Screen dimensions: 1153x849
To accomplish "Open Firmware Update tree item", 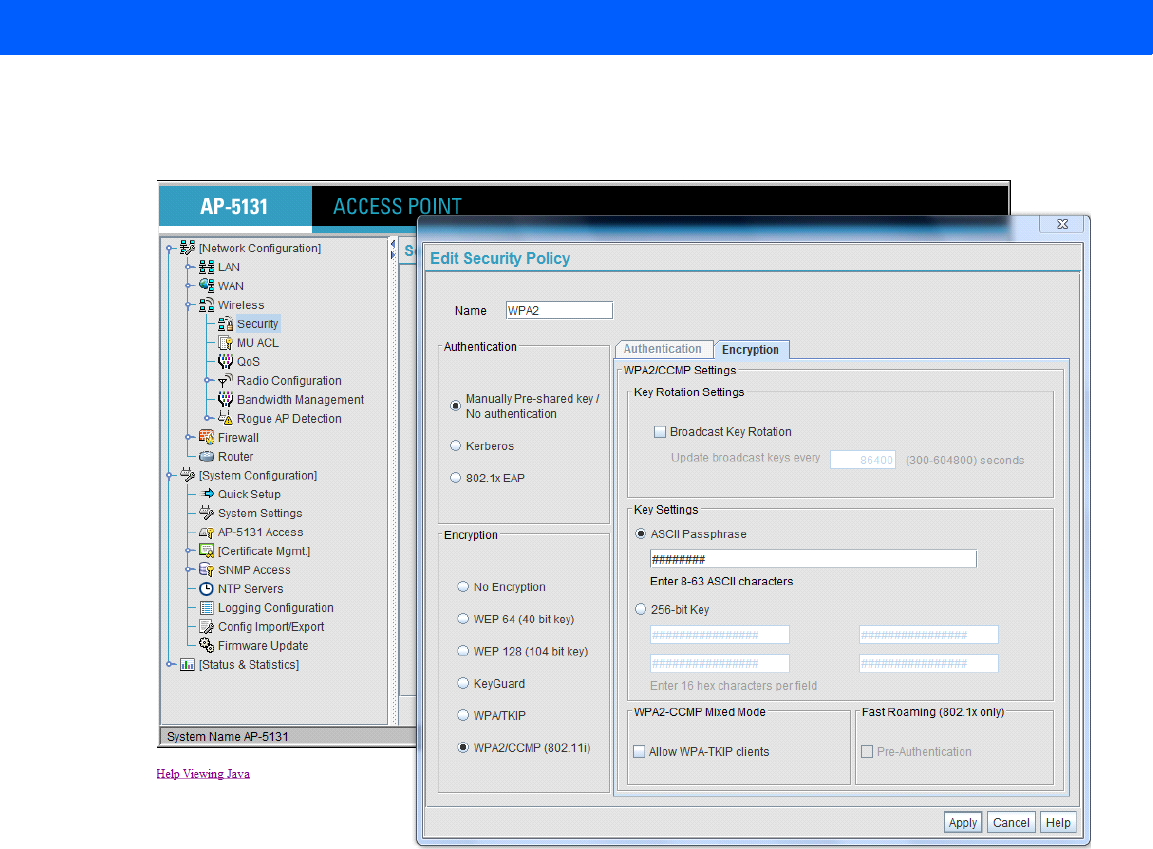I will (263, 645).
